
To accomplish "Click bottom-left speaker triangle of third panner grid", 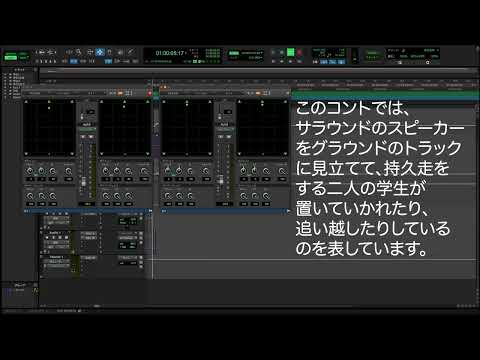I will point(164,154).
